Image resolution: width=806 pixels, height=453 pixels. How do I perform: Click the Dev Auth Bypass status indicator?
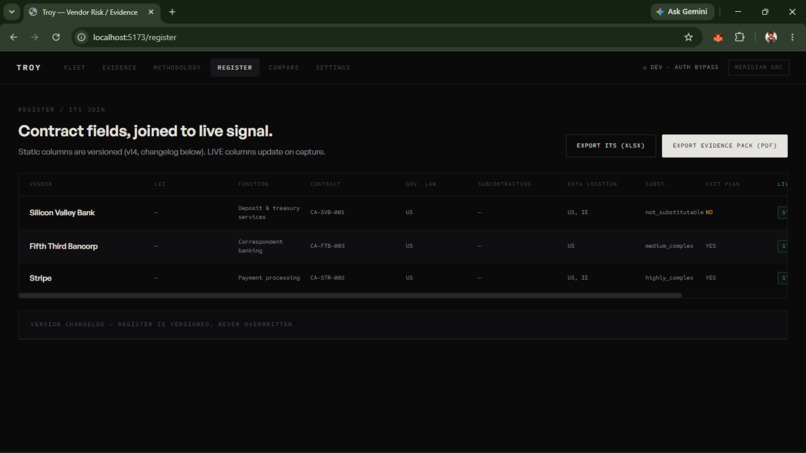[681, 67]
